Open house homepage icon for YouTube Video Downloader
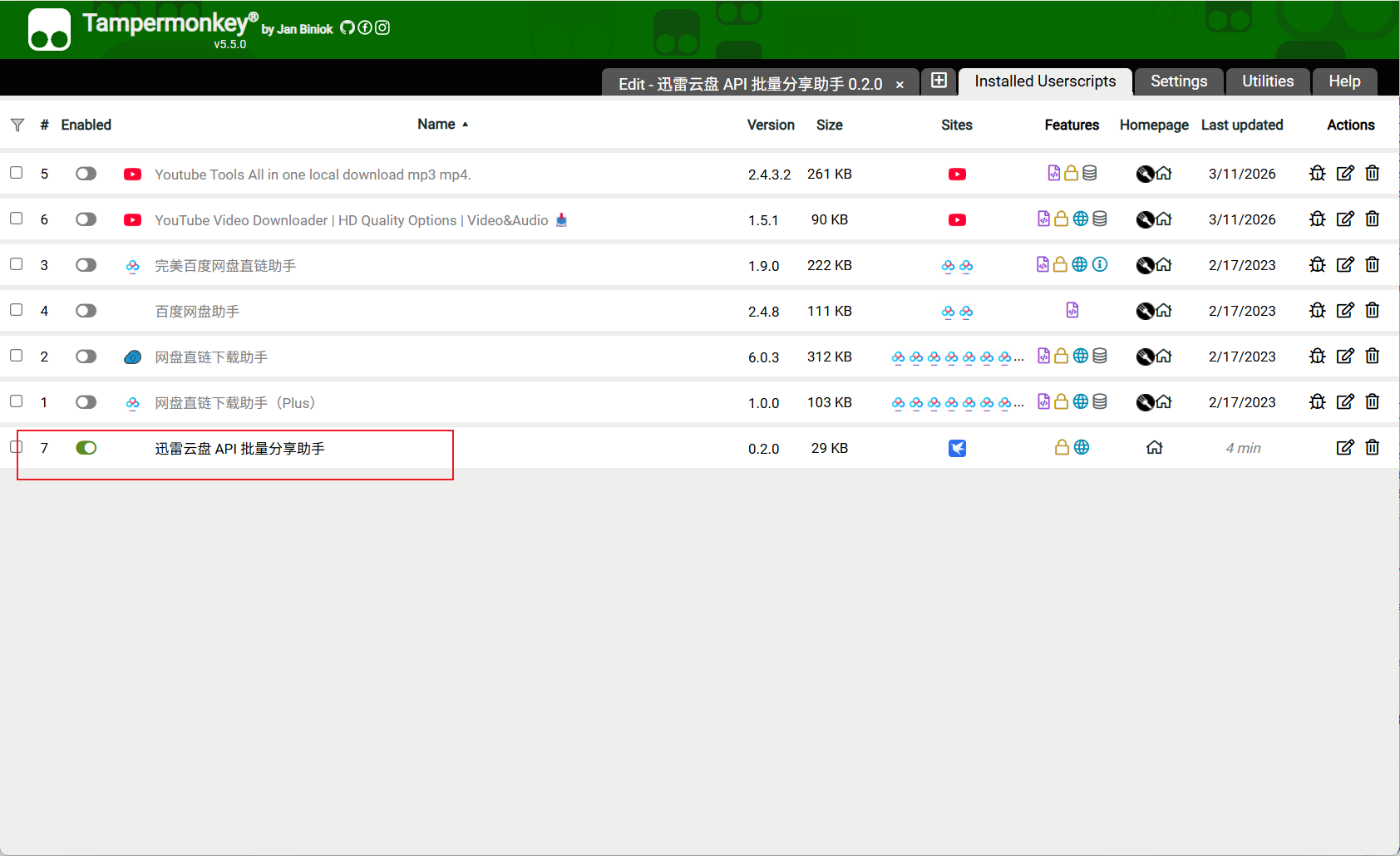The image size is (1400, 856). pos(1164,219)
